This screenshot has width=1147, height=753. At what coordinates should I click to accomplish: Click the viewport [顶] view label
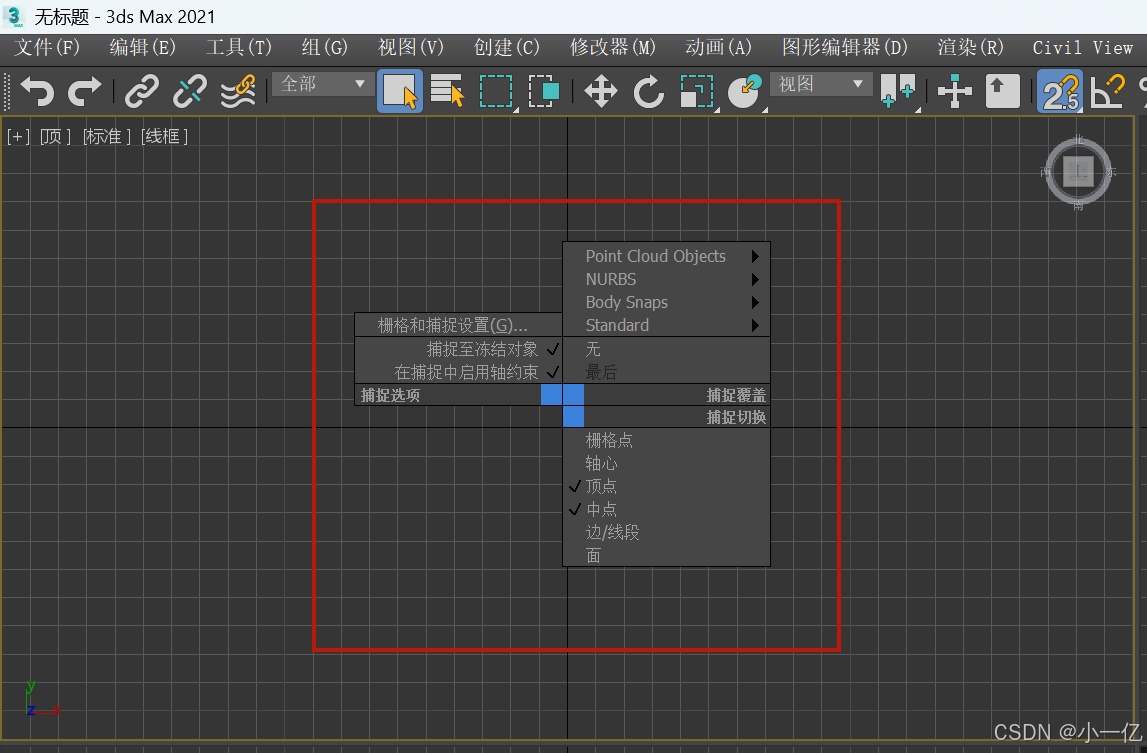tap(55, 136)
